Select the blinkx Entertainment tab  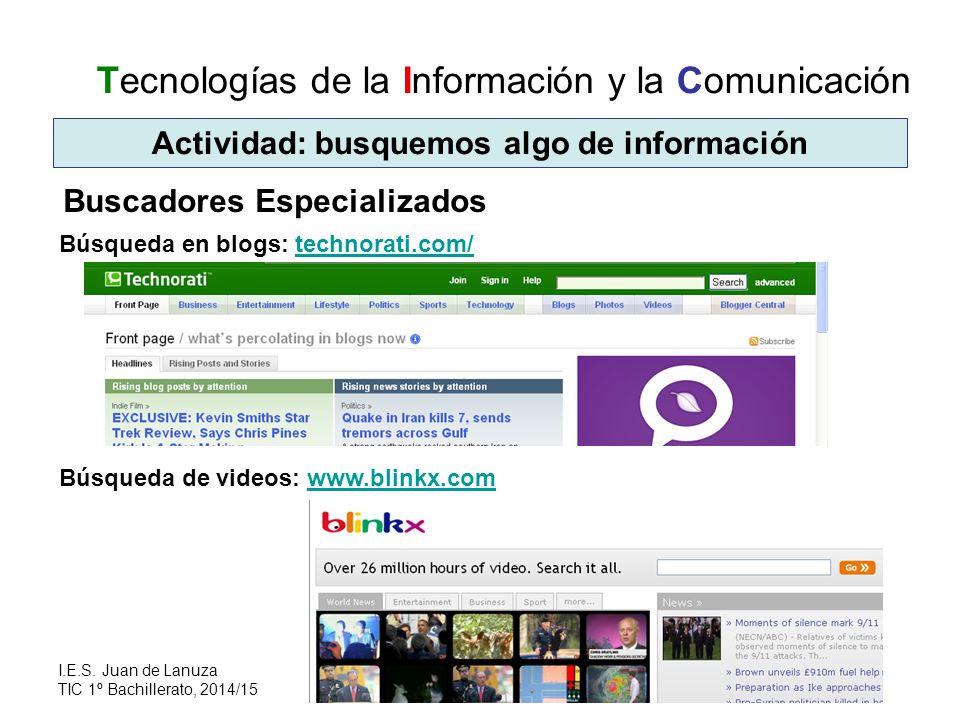coord(422,602)
